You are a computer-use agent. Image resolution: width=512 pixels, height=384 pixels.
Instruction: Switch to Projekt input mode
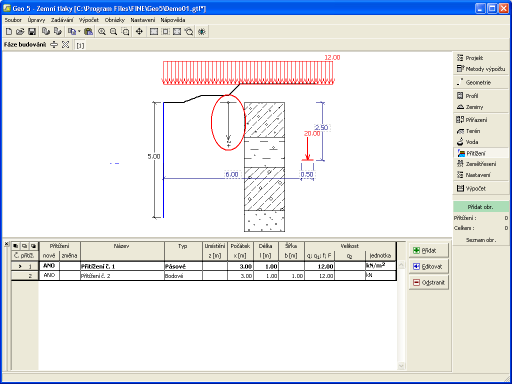(481, 58)
